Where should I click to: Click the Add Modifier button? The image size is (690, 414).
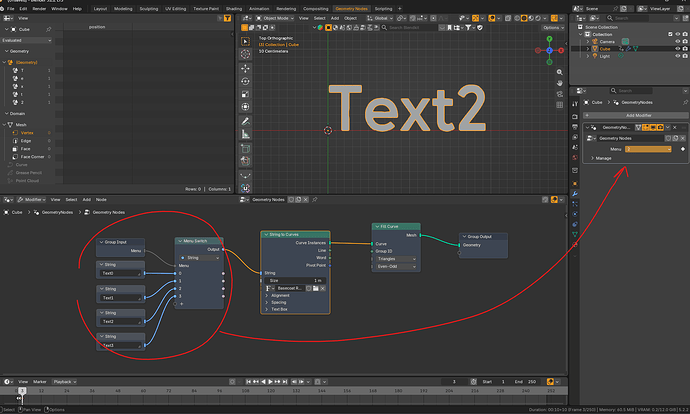tap(636, 115)
